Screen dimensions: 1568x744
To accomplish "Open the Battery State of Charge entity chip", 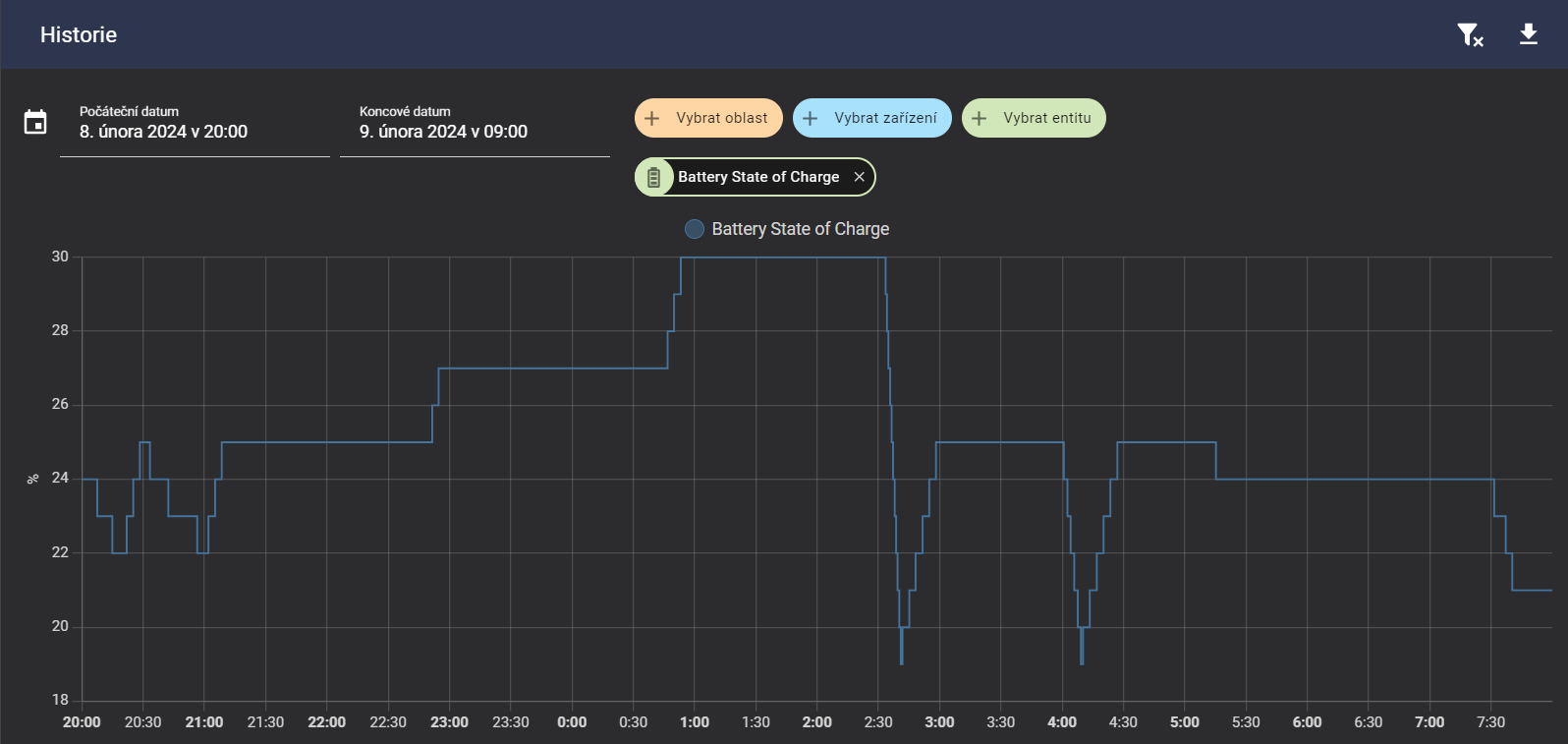I will point(755,177).
